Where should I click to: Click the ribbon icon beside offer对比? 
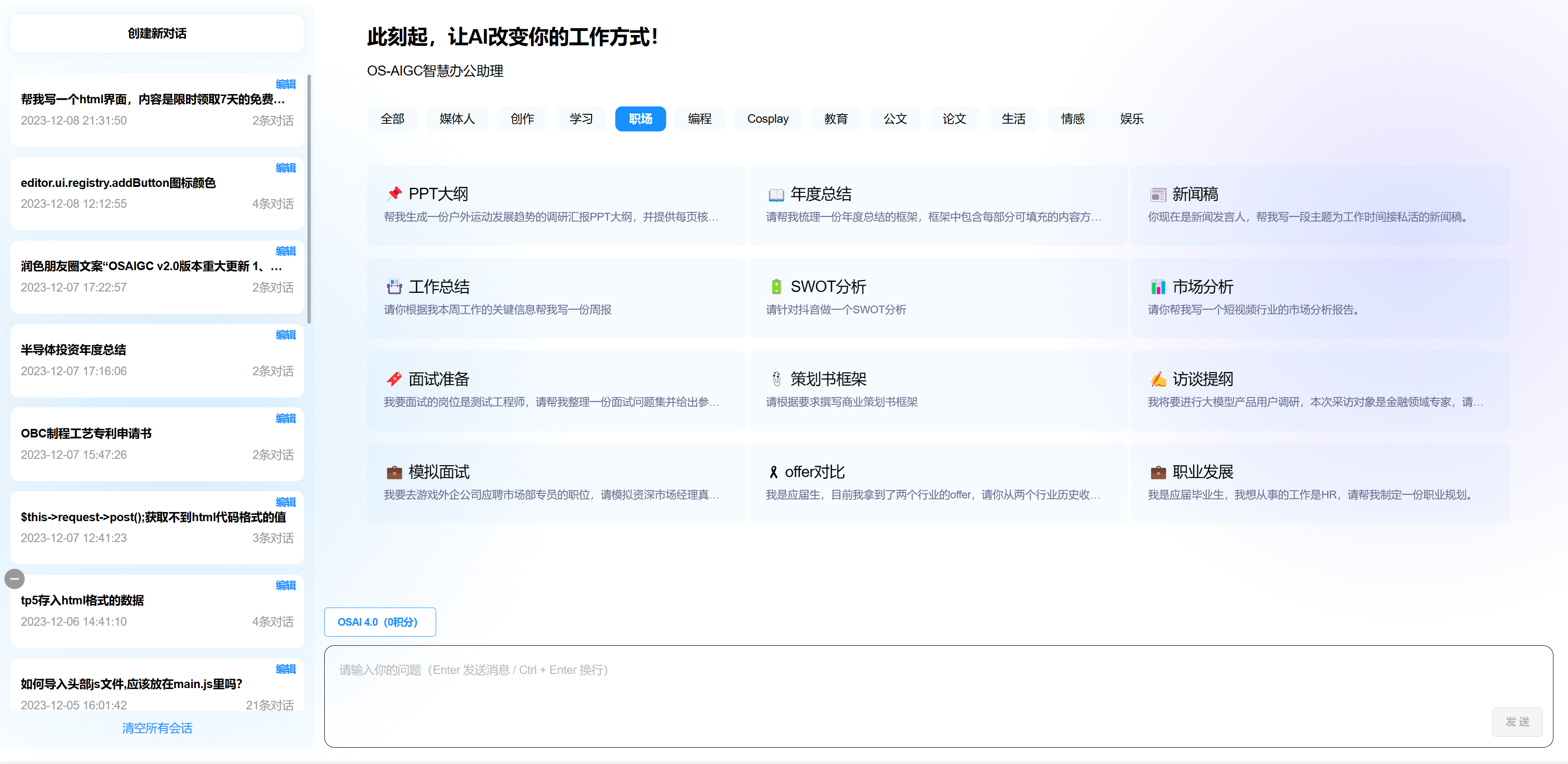773,472
